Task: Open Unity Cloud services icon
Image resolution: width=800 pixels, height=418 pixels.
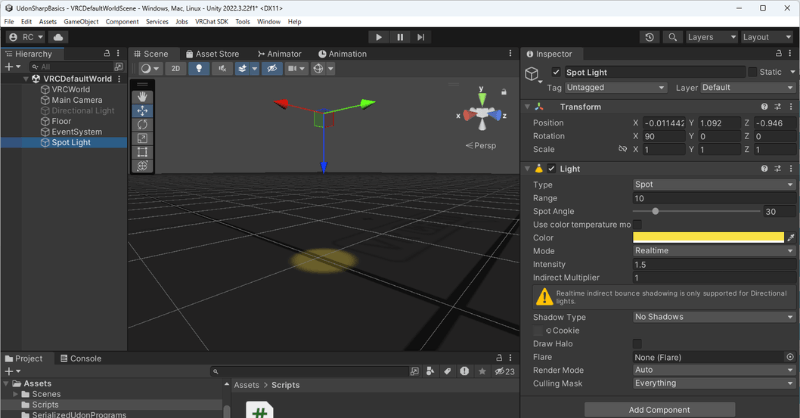Action: pos(58,37)
